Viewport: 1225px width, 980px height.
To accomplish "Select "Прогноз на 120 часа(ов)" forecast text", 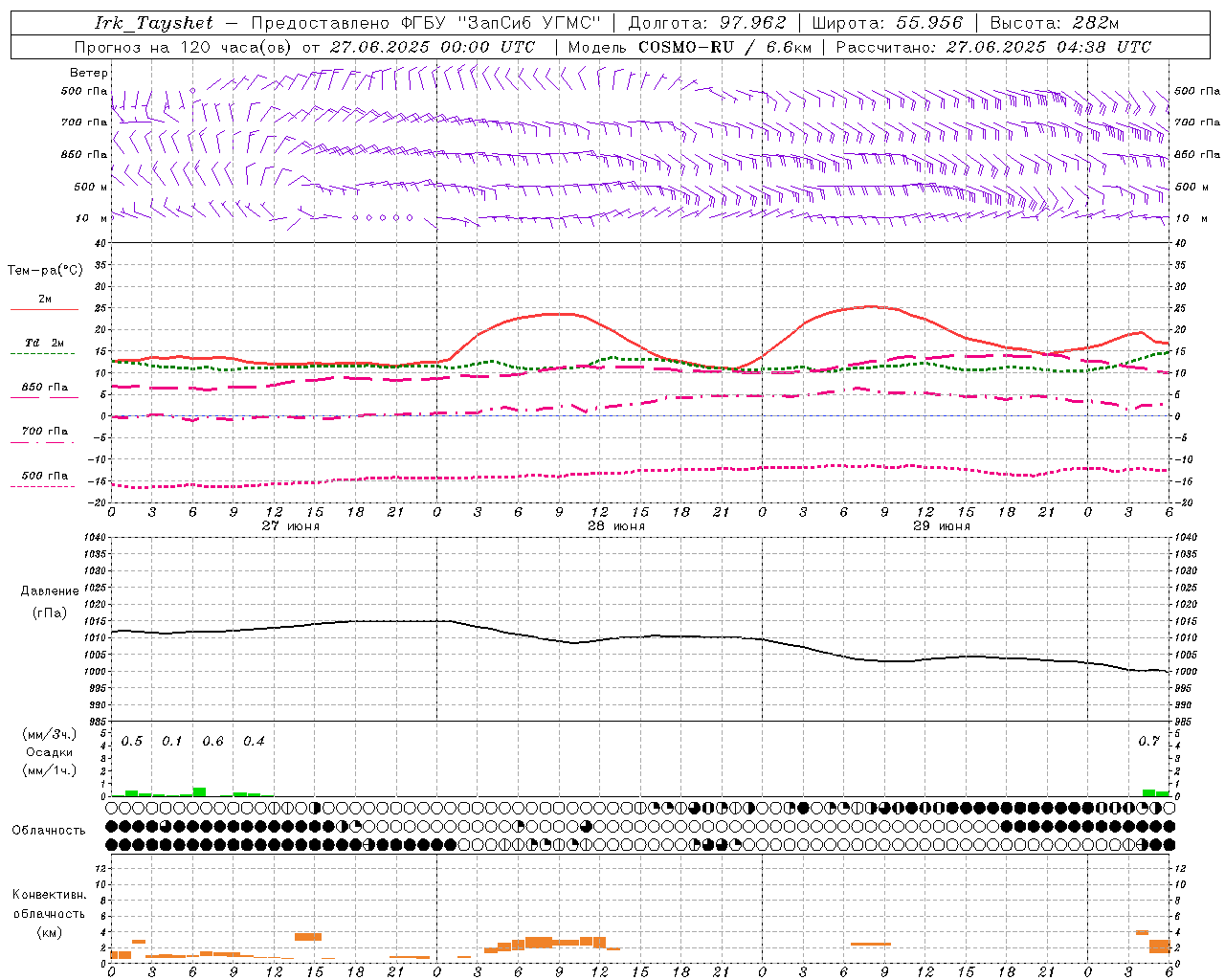I will point(184,47).
